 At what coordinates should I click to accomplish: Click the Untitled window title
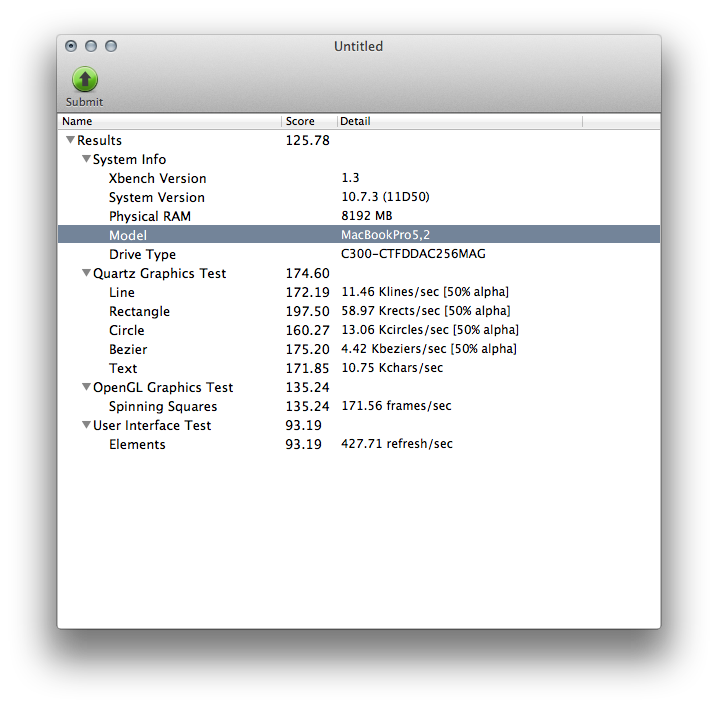tap(358, 46)
